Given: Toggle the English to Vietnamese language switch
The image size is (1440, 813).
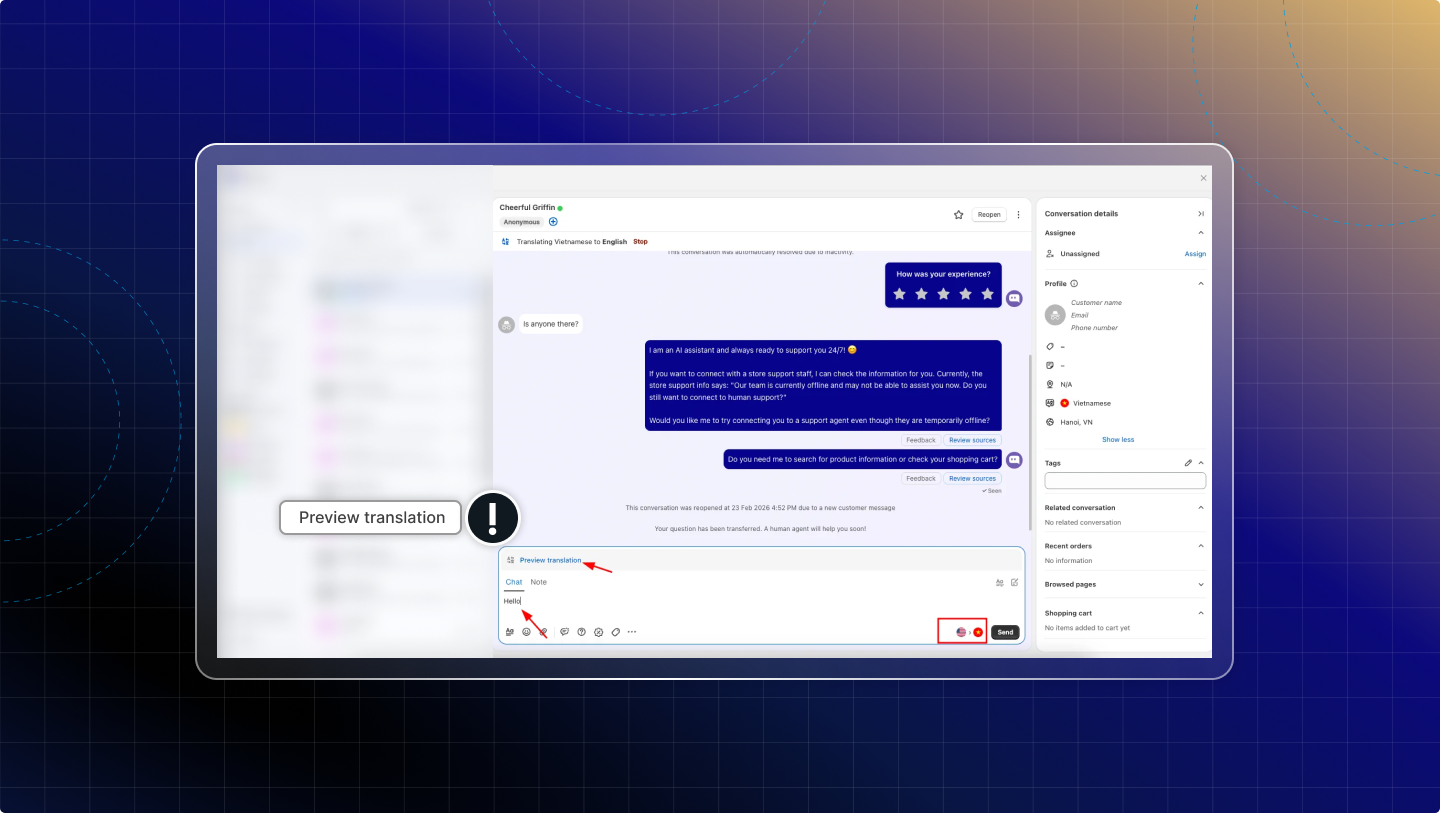Looking at the screenshot, I should point(969,632).
